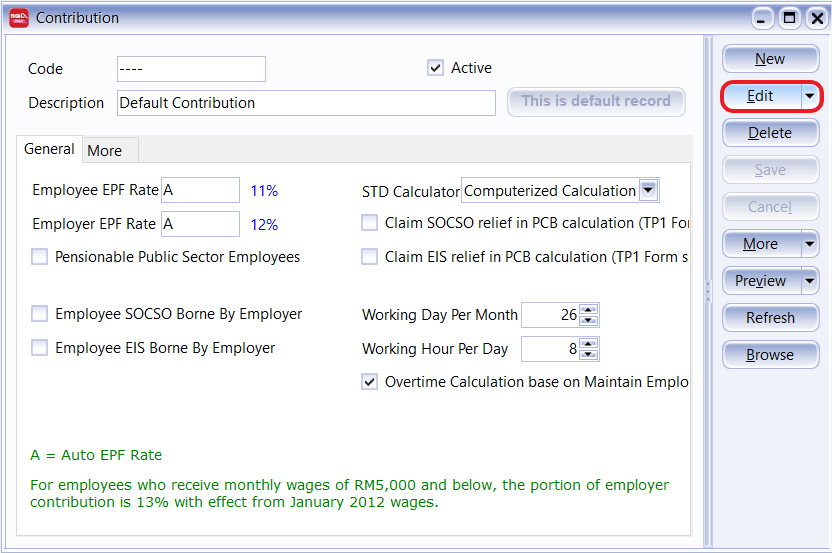
Task: Expand the Edit button dropdown arrow
Action: (x=810, y=96)
